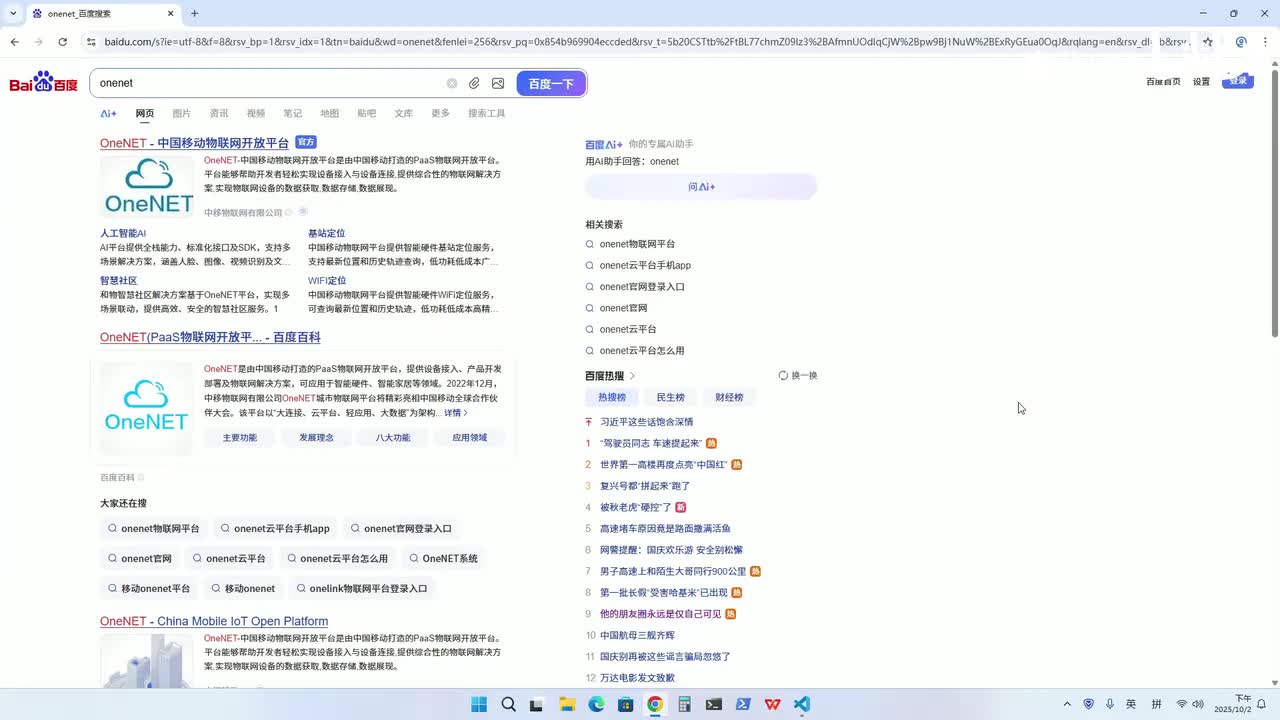Image resolution: width=1280 pixels, height=720 pixels.
Task: Search related term 移动onenet平台
Action: click(149, 588)
